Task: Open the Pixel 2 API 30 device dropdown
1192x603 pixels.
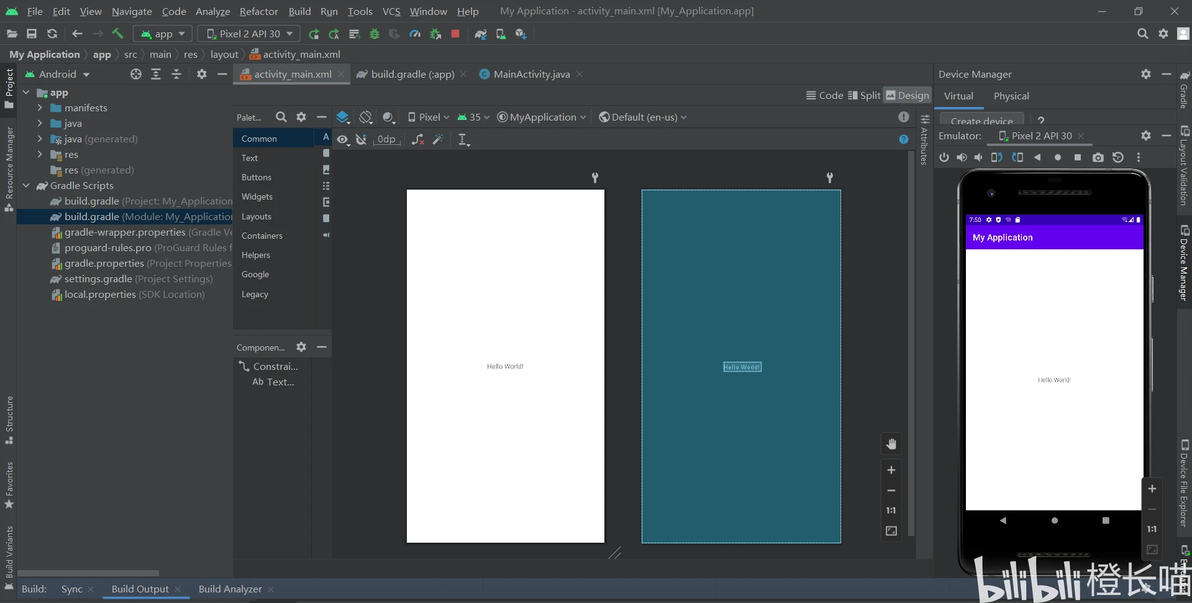Action: point(249,34)
